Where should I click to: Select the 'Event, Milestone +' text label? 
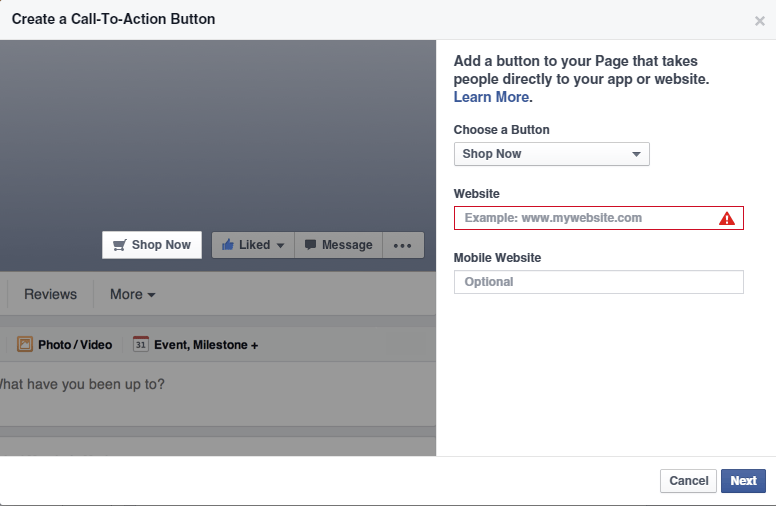(206, 345)
